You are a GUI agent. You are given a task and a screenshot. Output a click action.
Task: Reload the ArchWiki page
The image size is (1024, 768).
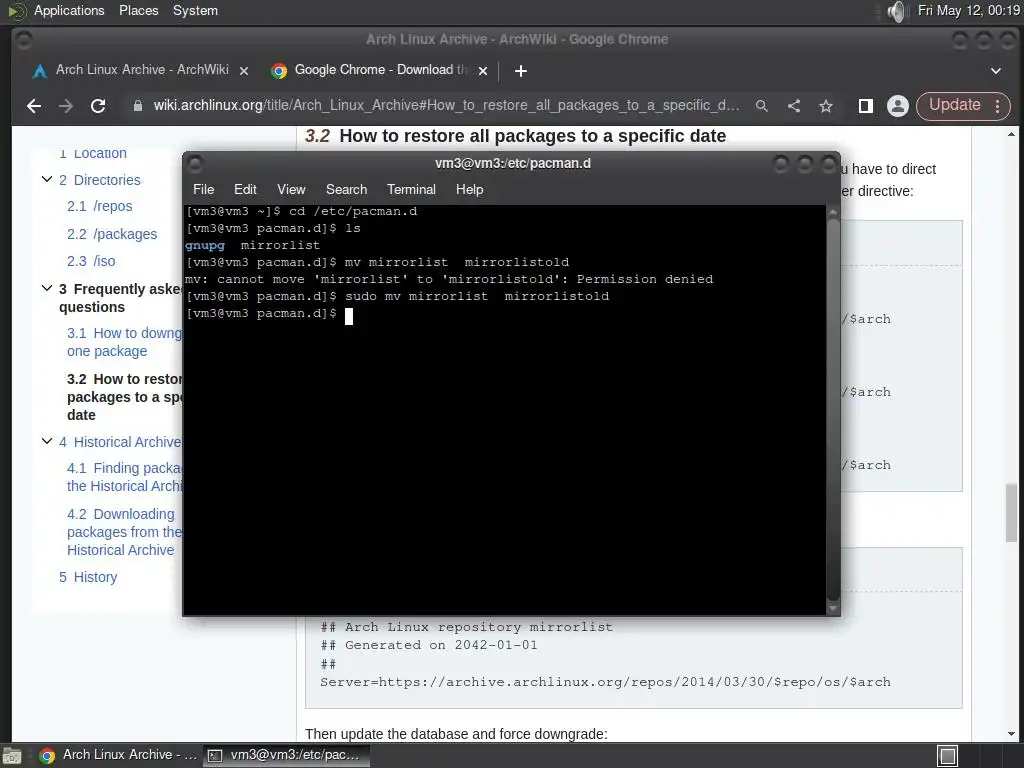point(98,106)
